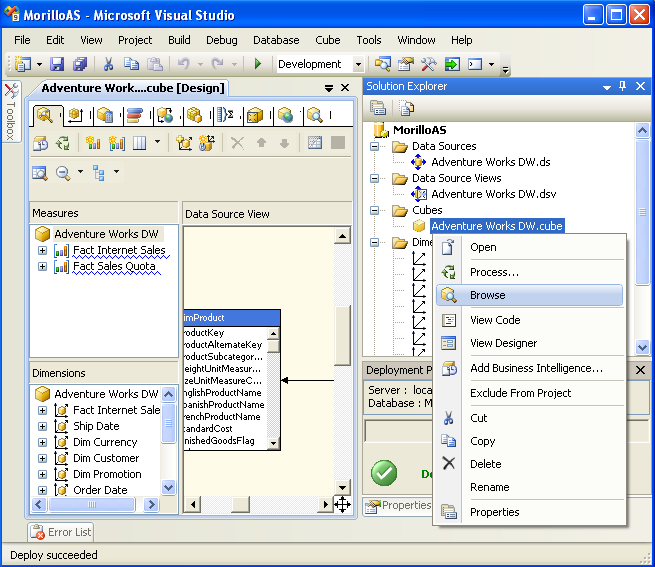
Task: Choose View Code from the context menu
Action: (x=529, y=320)
